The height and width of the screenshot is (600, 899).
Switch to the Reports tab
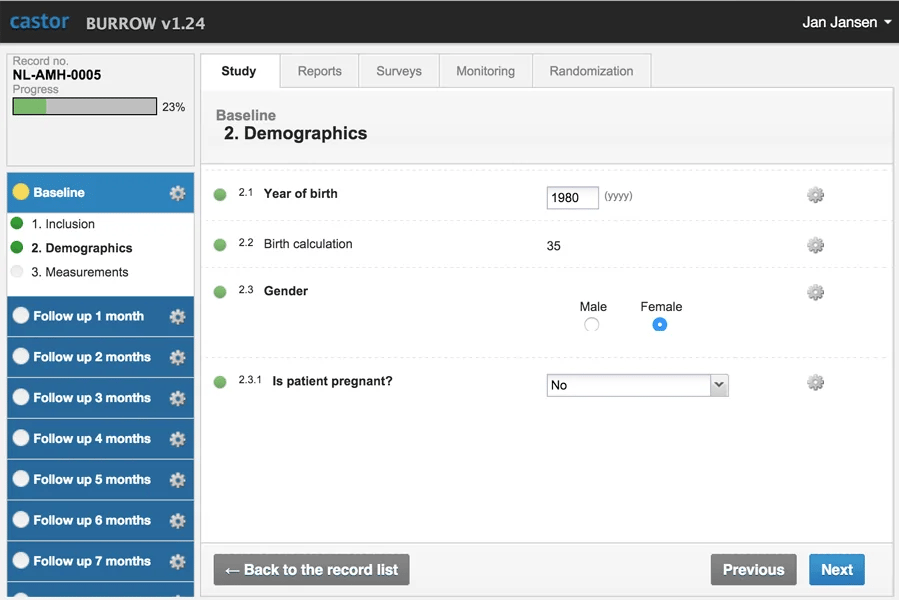tap(319, 71)
